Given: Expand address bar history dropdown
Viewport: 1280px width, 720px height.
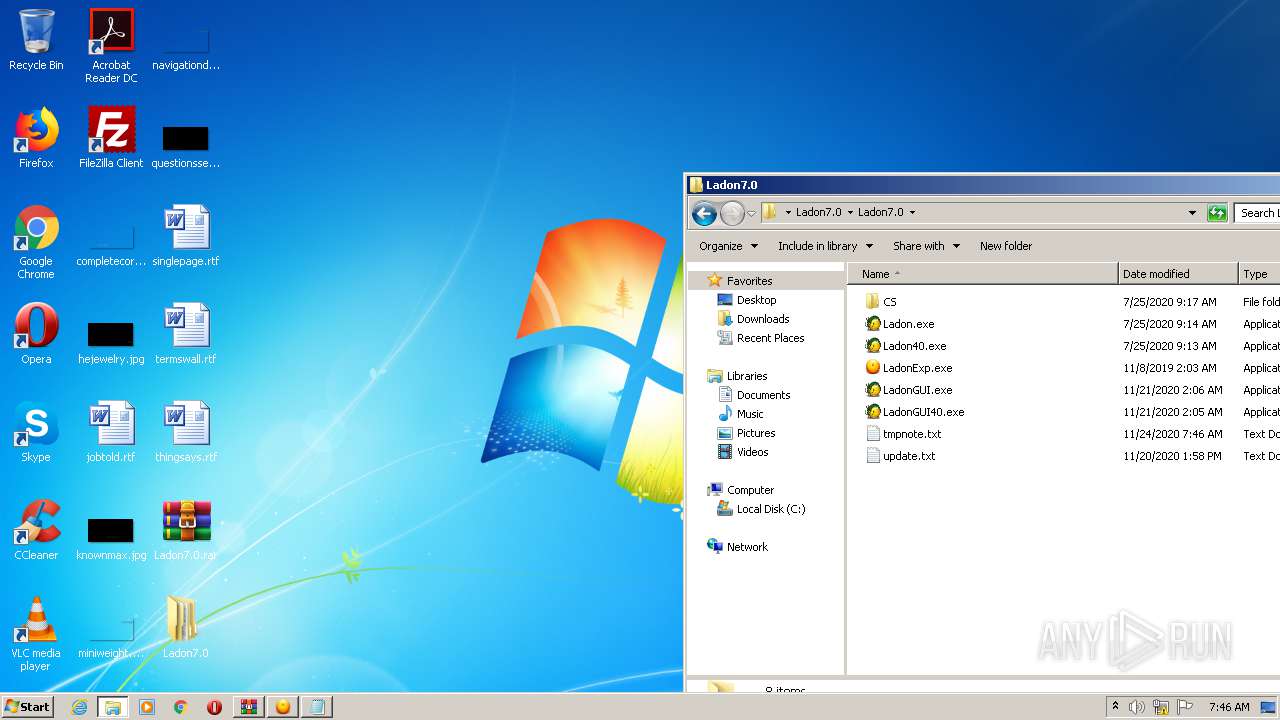Looking at the screenshot, I should tap(1192, 213).
